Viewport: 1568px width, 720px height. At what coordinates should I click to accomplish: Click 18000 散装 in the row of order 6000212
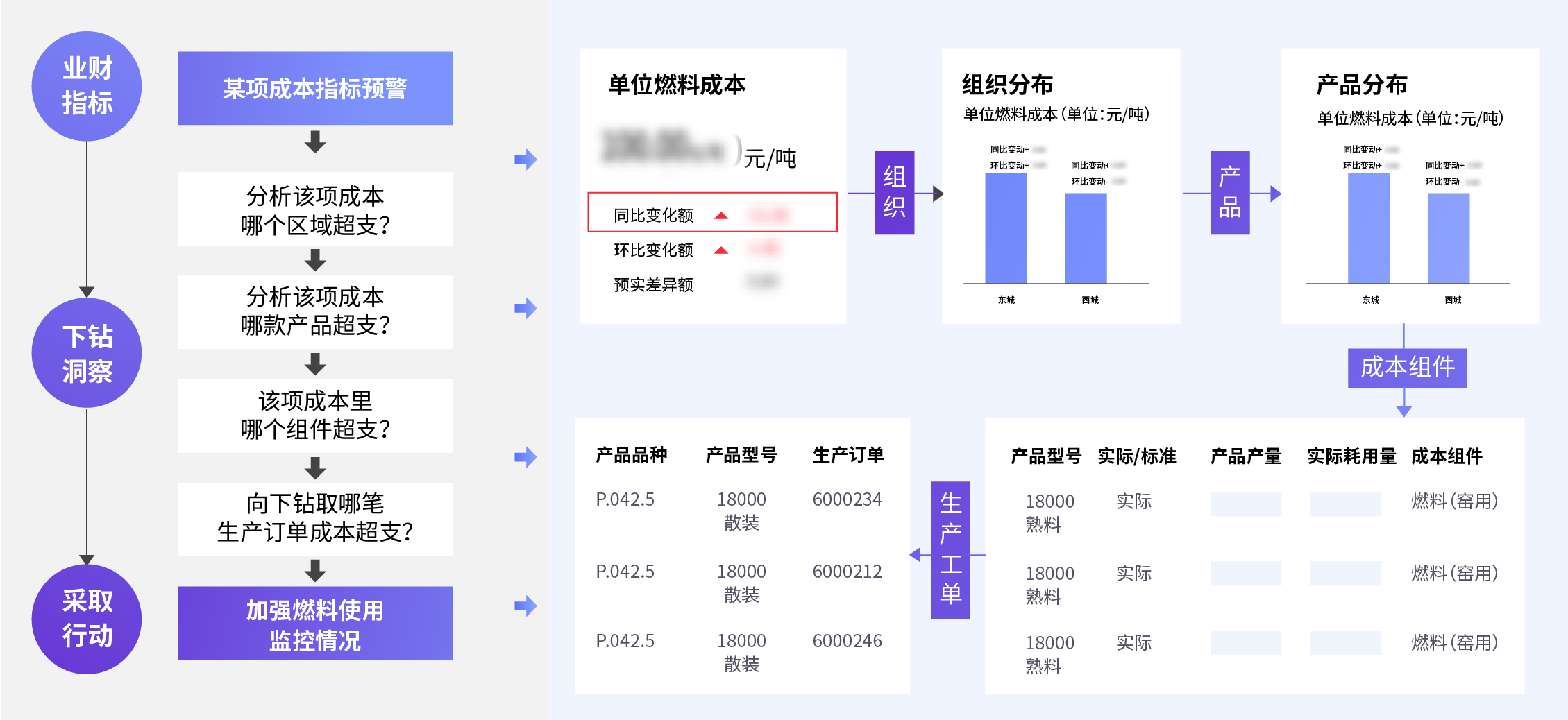pos(741,583)
